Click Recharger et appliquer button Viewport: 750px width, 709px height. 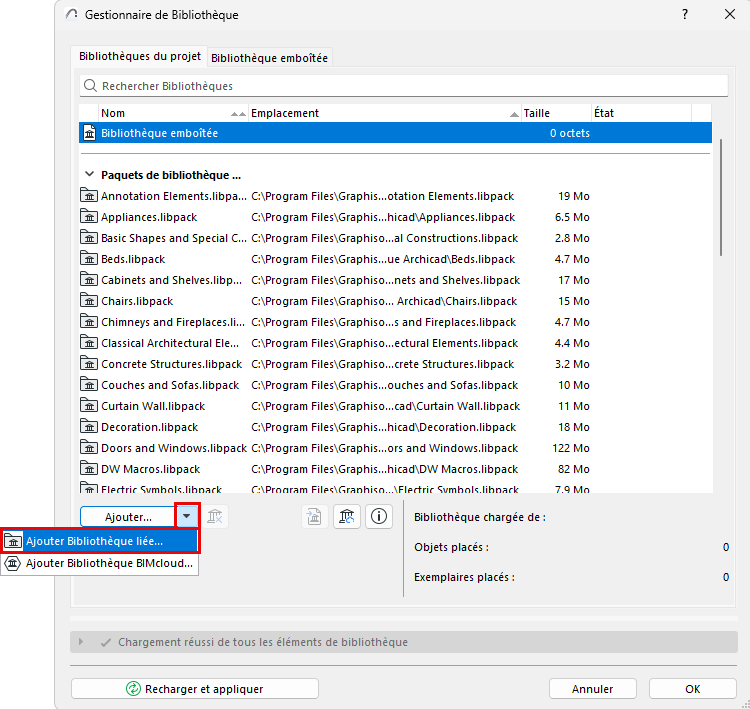click(195, 688)
